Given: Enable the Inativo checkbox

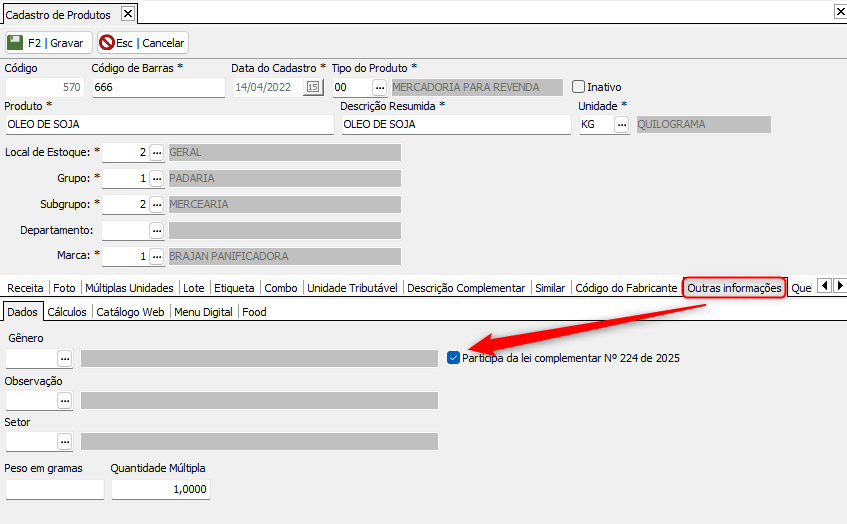Looking at the screenshot, I should pos(578,87).
